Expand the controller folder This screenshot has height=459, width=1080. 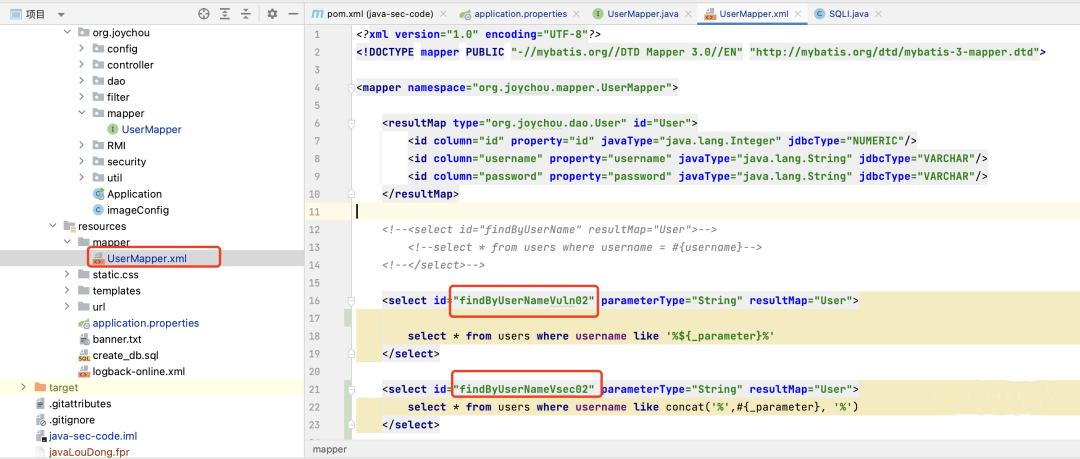point(82,65)
